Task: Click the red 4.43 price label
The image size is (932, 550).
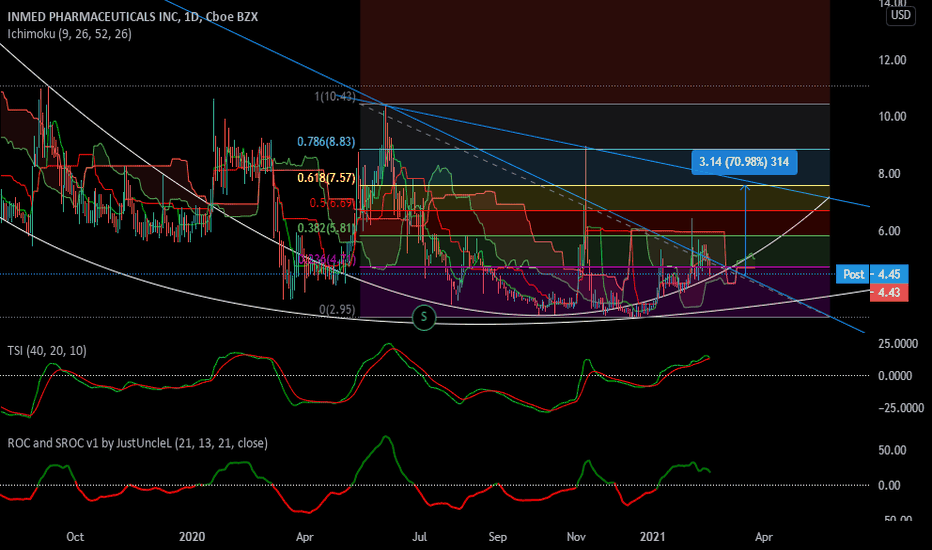Action: tap(889, 293)
